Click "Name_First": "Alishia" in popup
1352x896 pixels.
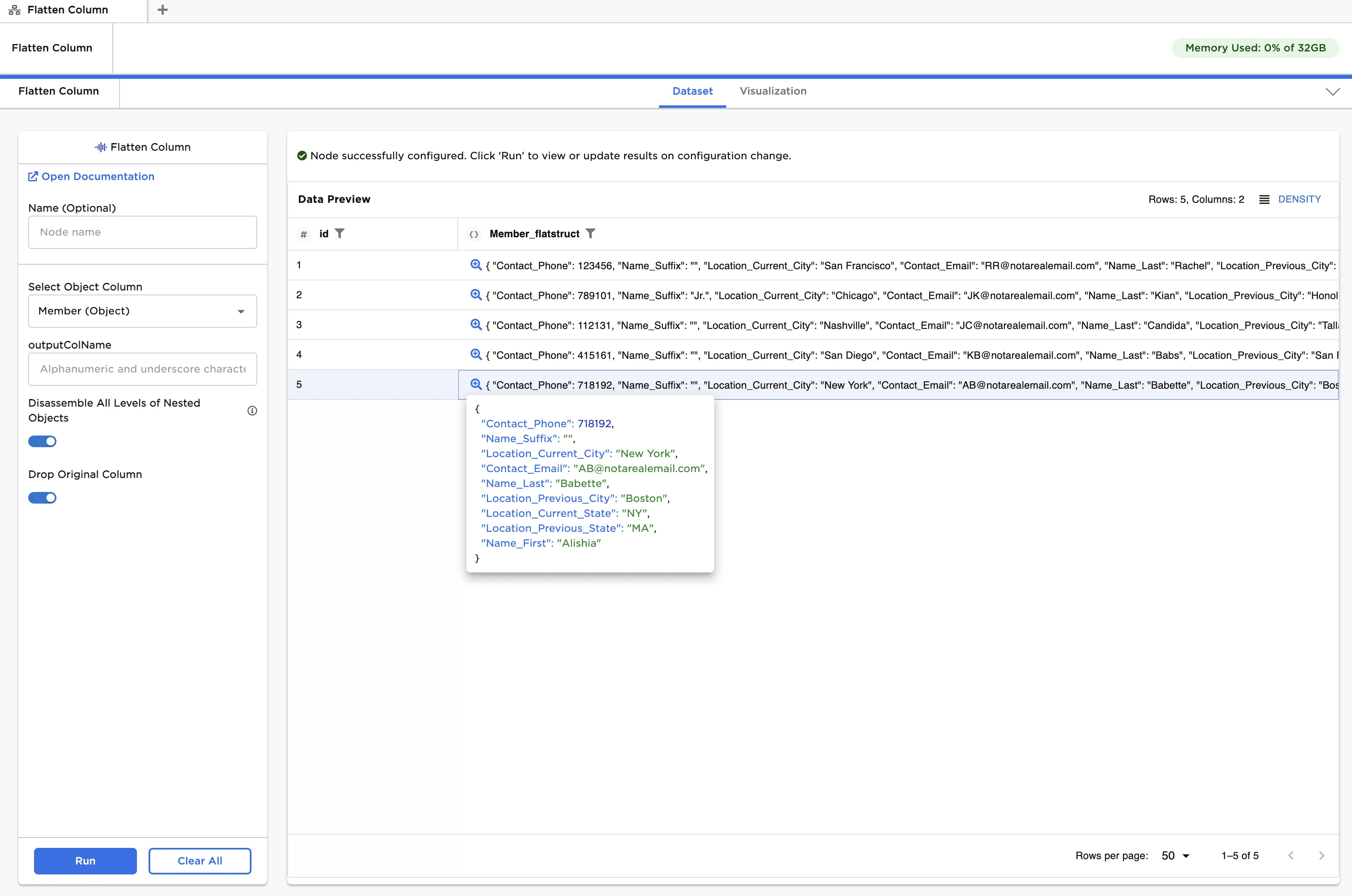(541, 543)
